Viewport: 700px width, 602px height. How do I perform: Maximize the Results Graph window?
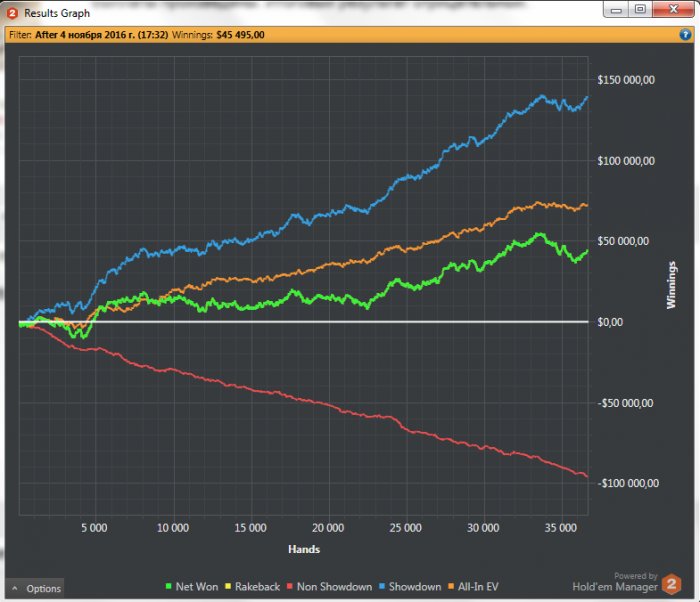pos(640,9)
